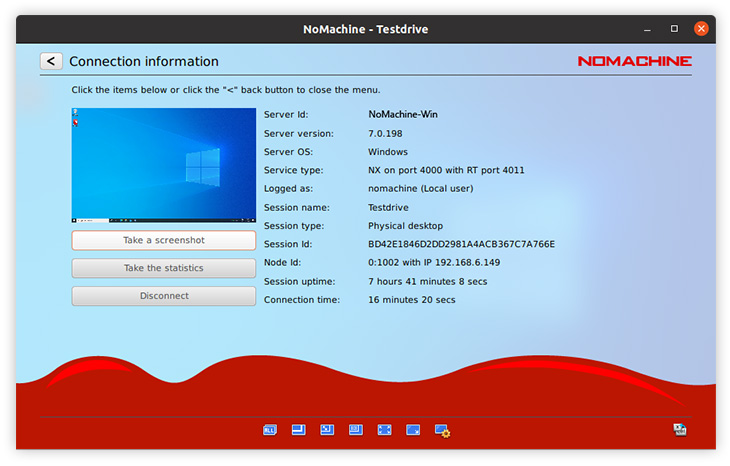730x466 pixels.
Task: Maximize the NoMachine - Testdrive window
Action: [x=674, y=29]
